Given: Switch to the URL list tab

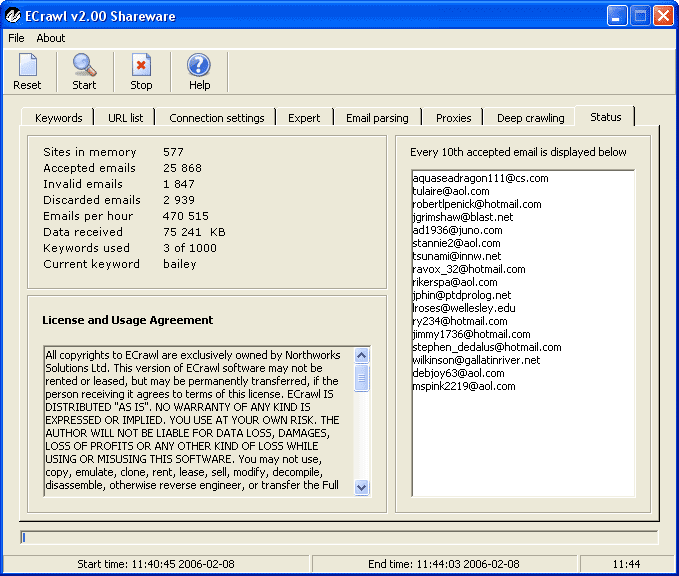Looking at the screenshot, I should tap(125, 118).
